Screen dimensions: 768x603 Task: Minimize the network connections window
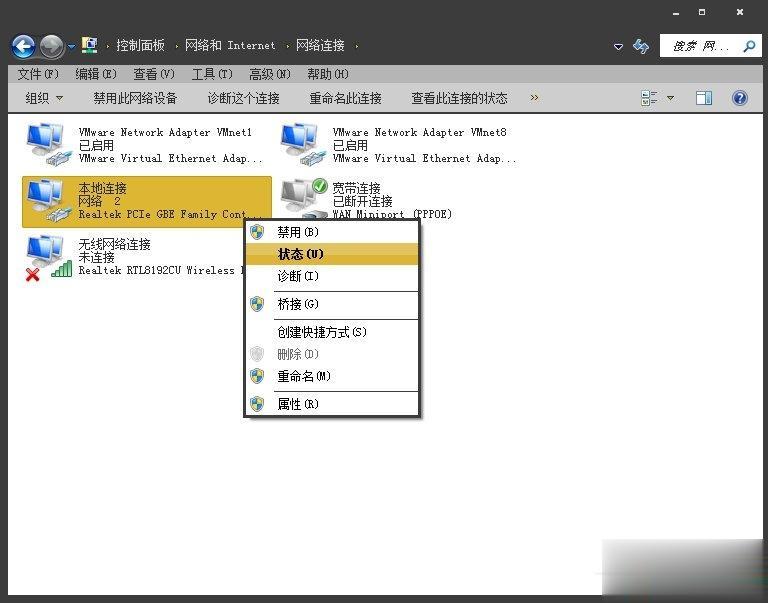(676, 13)
